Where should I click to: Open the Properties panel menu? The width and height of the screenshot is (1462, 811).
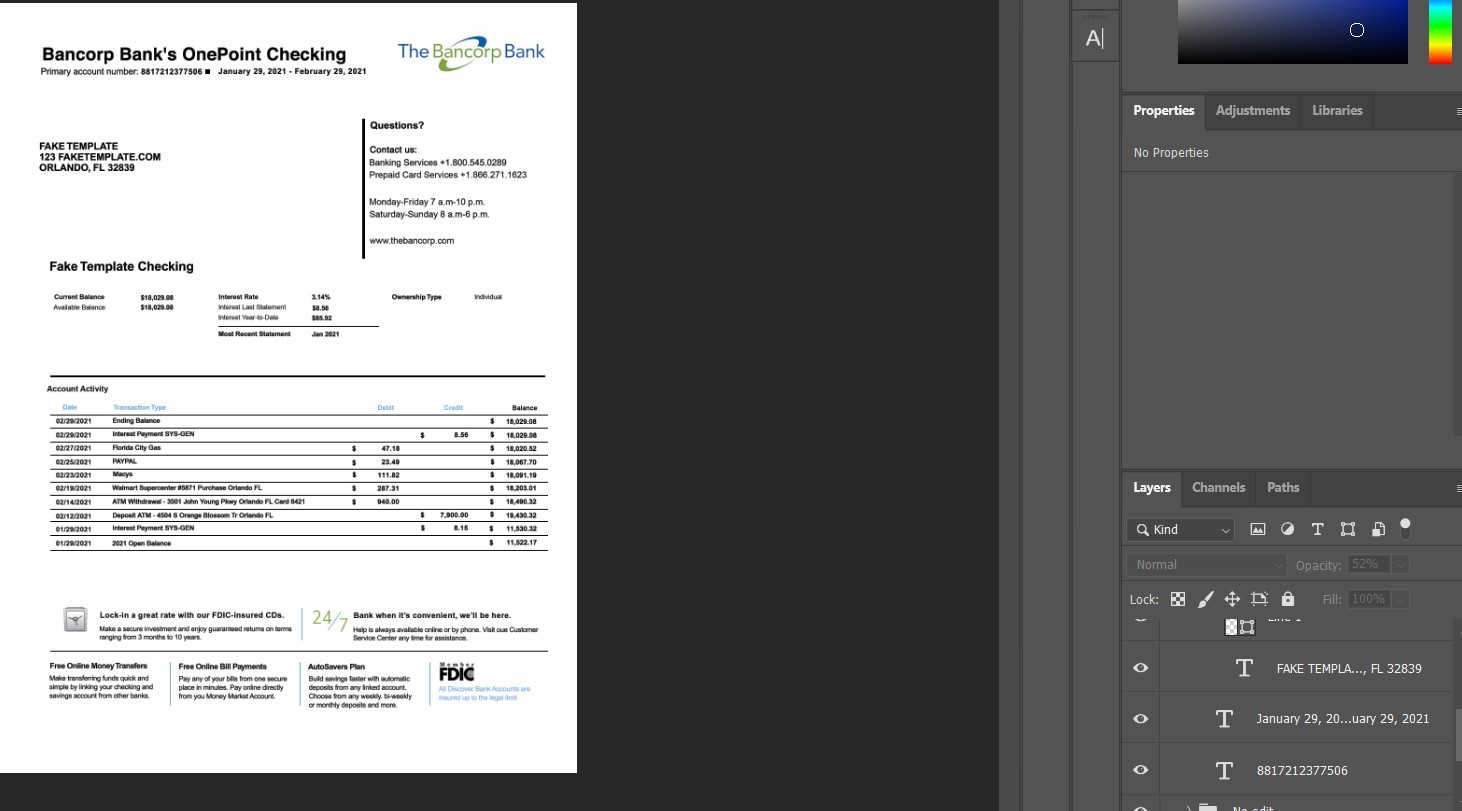click(x=1458, y=112)
